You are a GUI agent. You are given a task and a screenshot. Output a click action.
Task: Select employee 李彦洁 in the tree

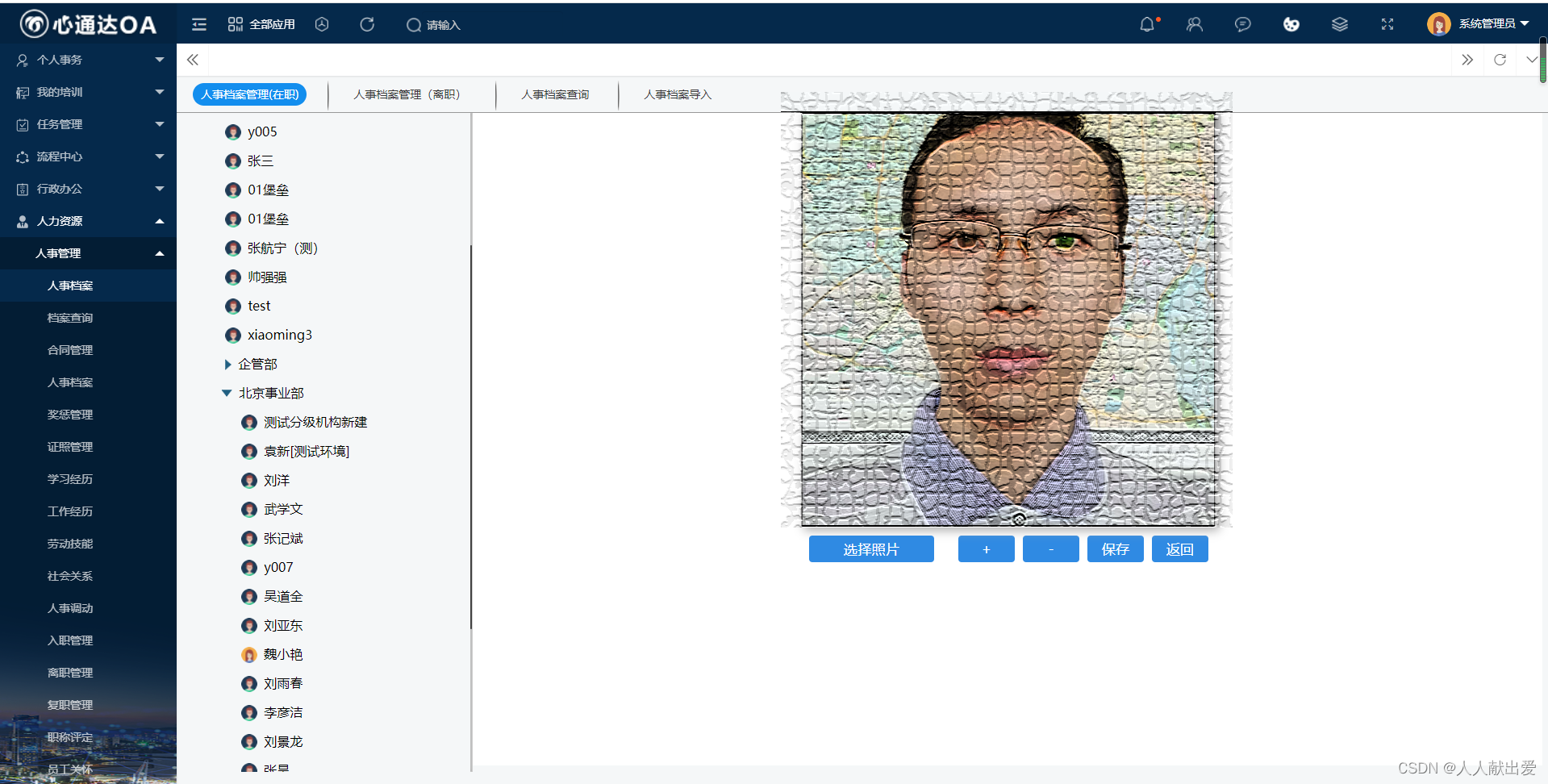pyautogui.click(x=283, y=713)
